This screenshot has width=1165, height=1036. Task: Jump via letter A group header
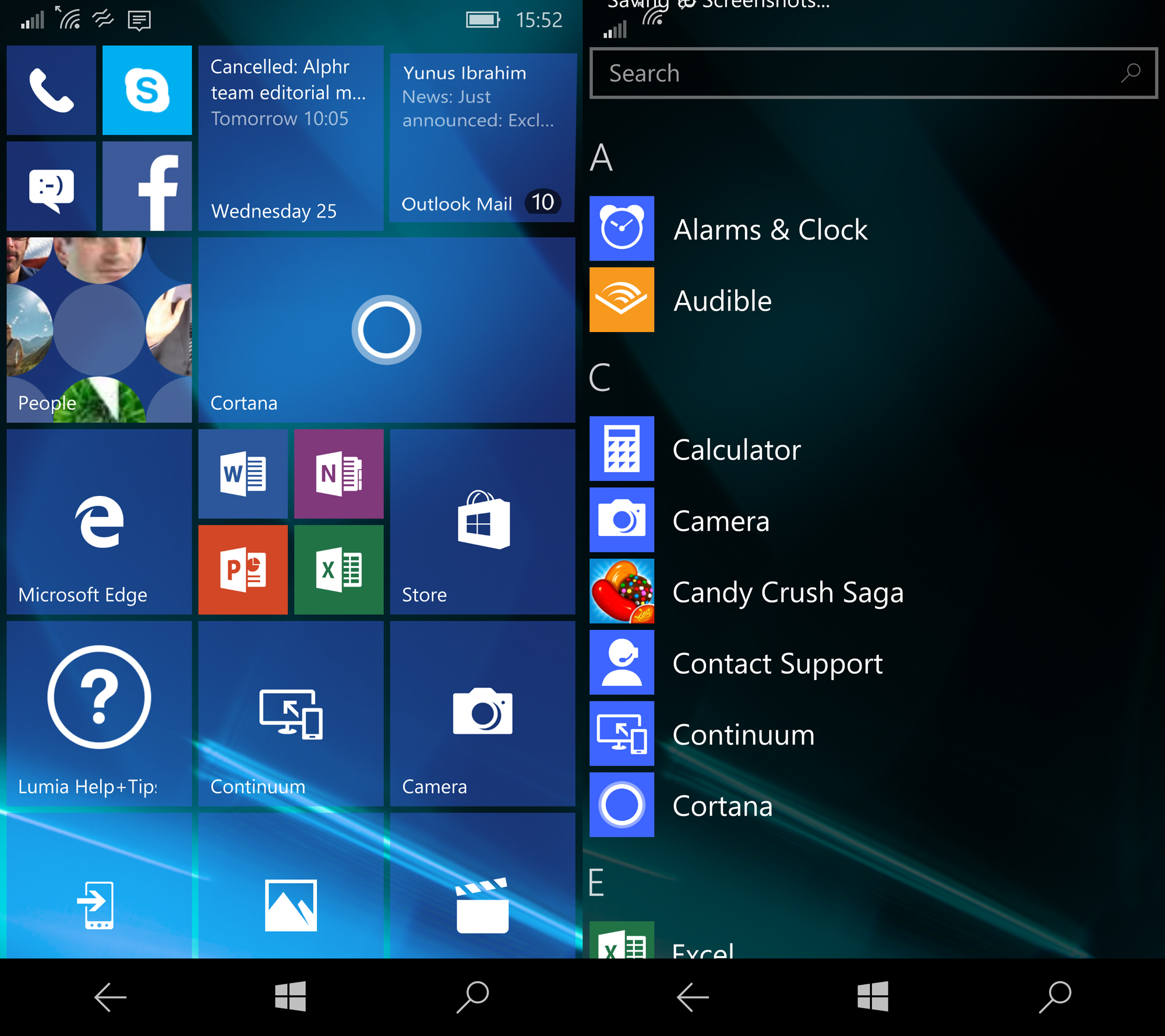(x=601, y=157)
